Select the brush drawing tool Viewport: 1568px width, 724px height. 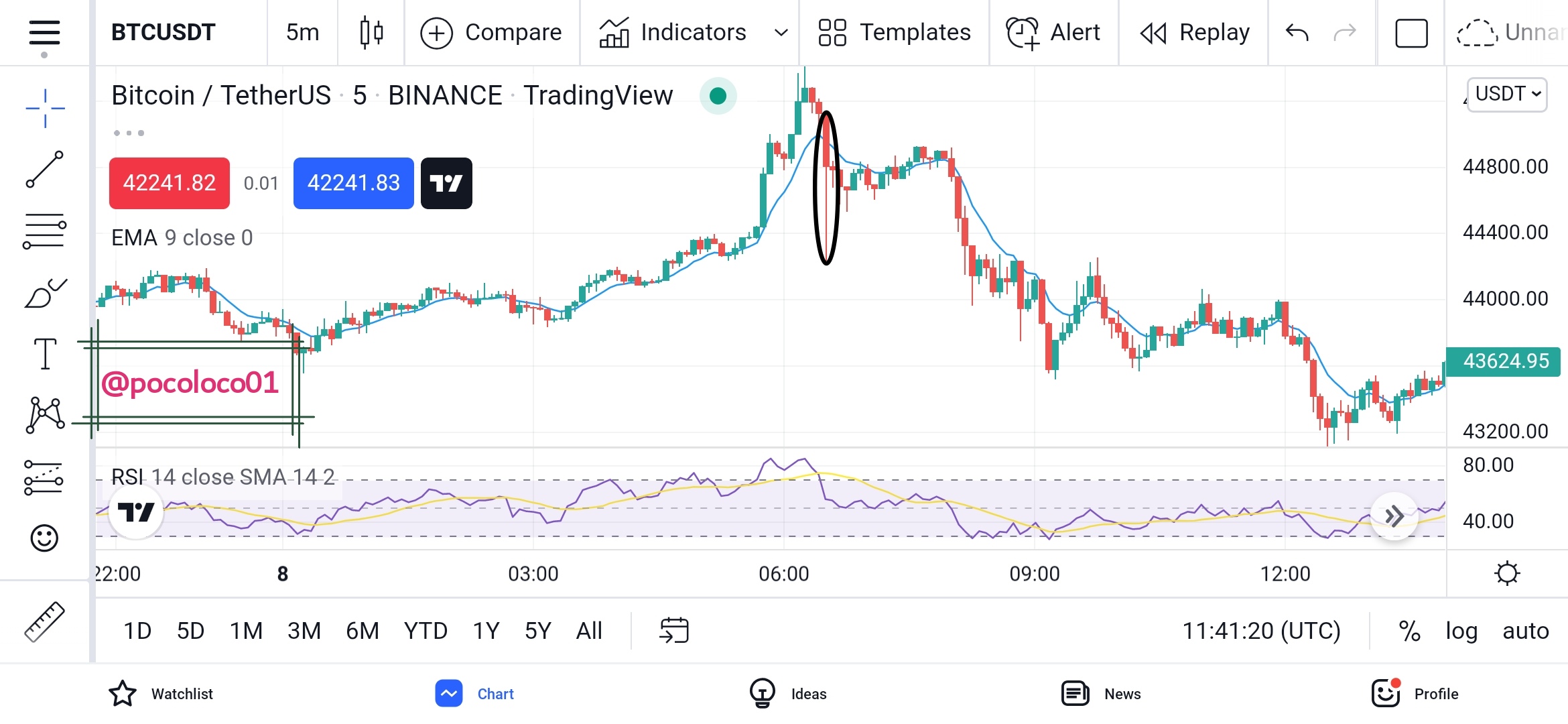(45, 293)
